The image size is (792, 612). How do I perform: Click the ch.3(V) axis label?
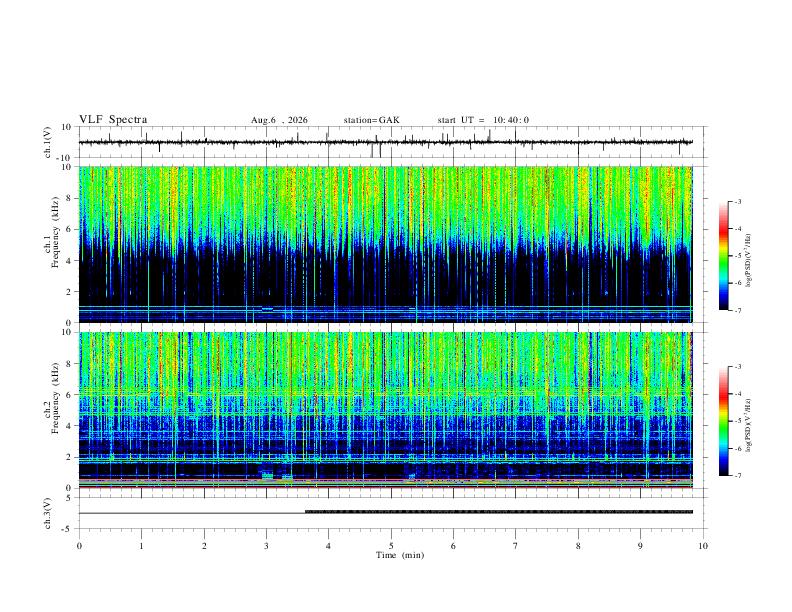[48, 513]
